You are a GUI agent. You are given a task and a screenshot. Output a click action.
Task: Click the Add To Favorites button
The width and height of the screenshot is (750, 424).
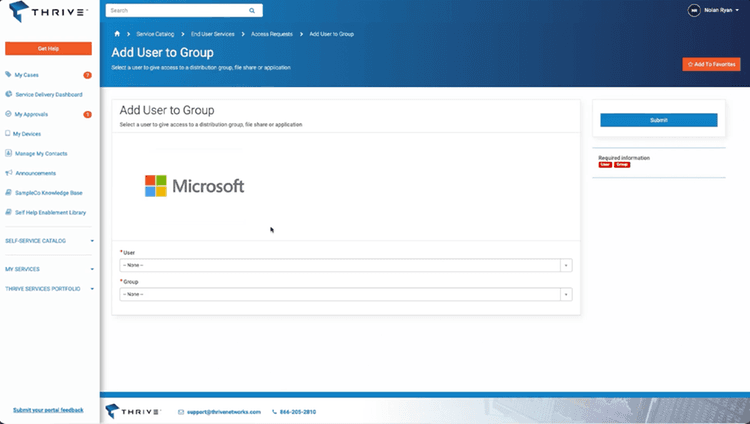(x=711, y=64)
